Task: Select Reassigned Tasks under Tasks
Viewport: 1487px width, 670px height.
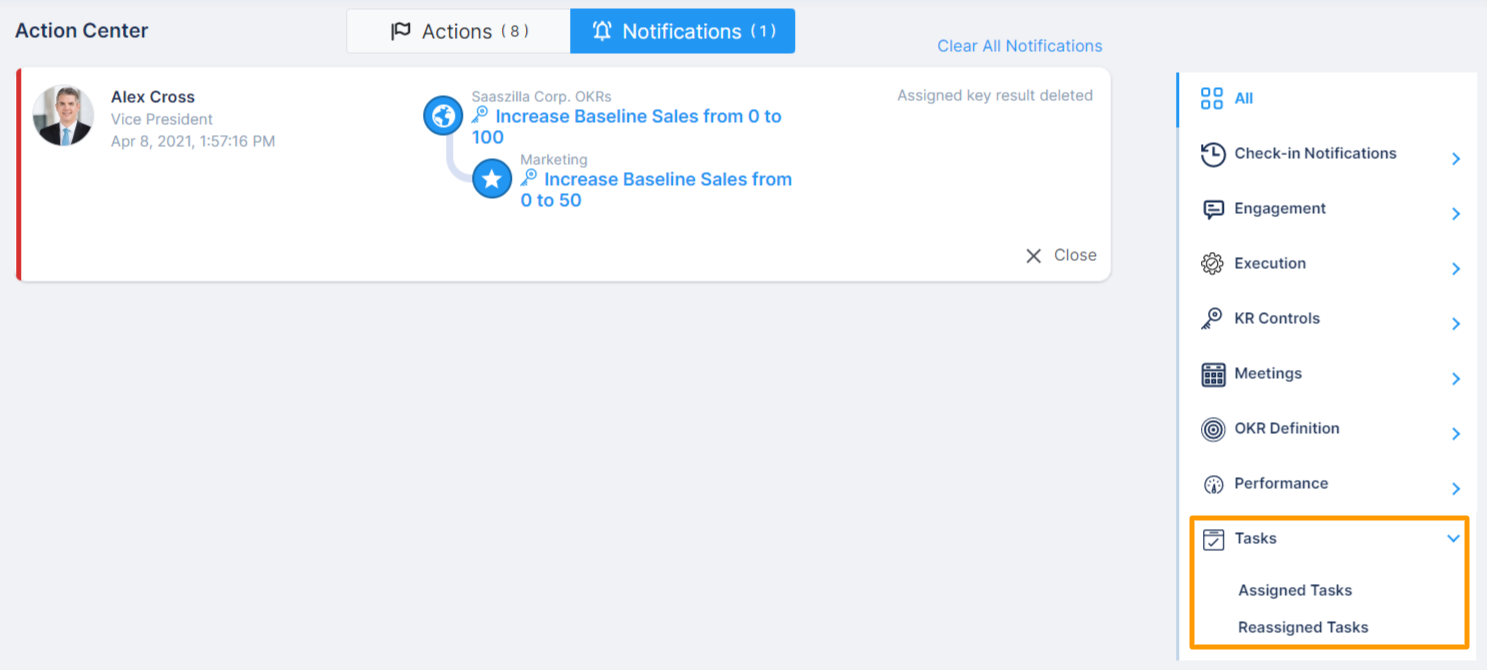Action: [1303, 627]
